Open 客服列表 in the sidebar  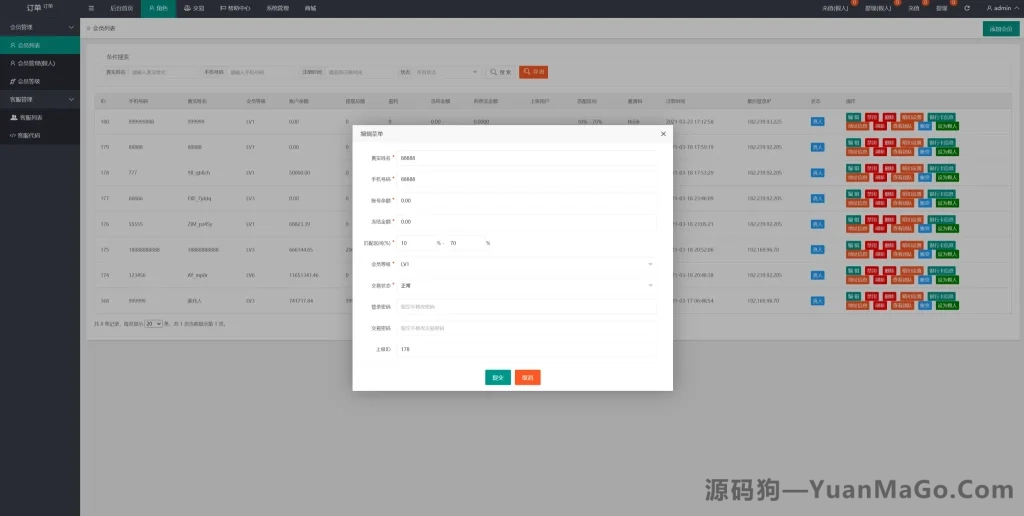(x=40, y=118)
